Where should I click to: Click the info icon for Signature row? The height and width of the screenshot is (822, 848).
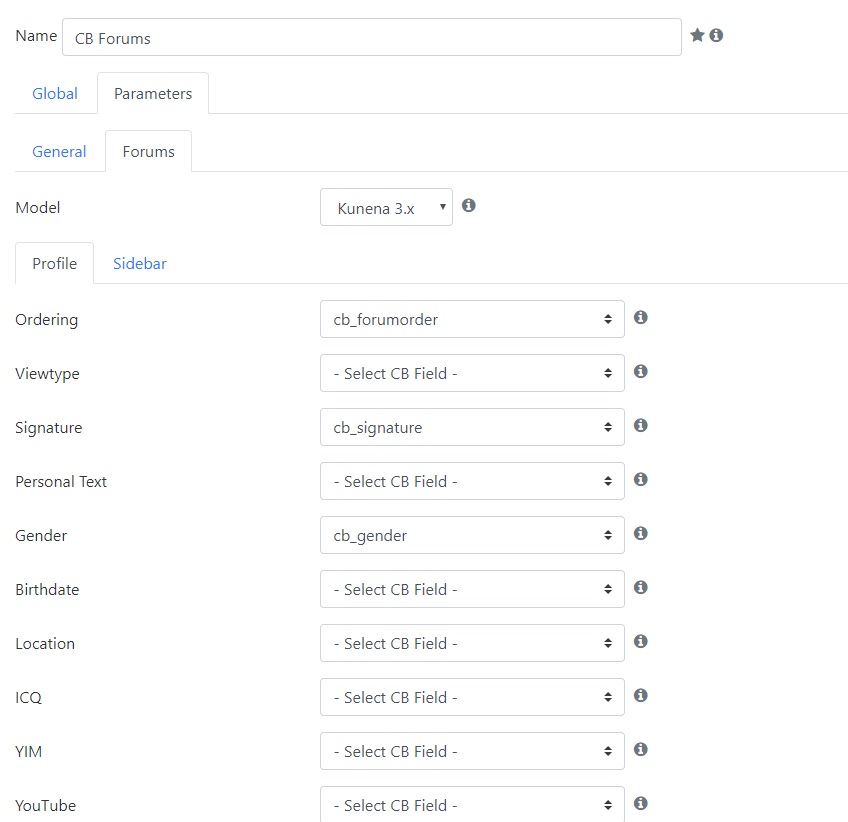click(x=640, y=426)
